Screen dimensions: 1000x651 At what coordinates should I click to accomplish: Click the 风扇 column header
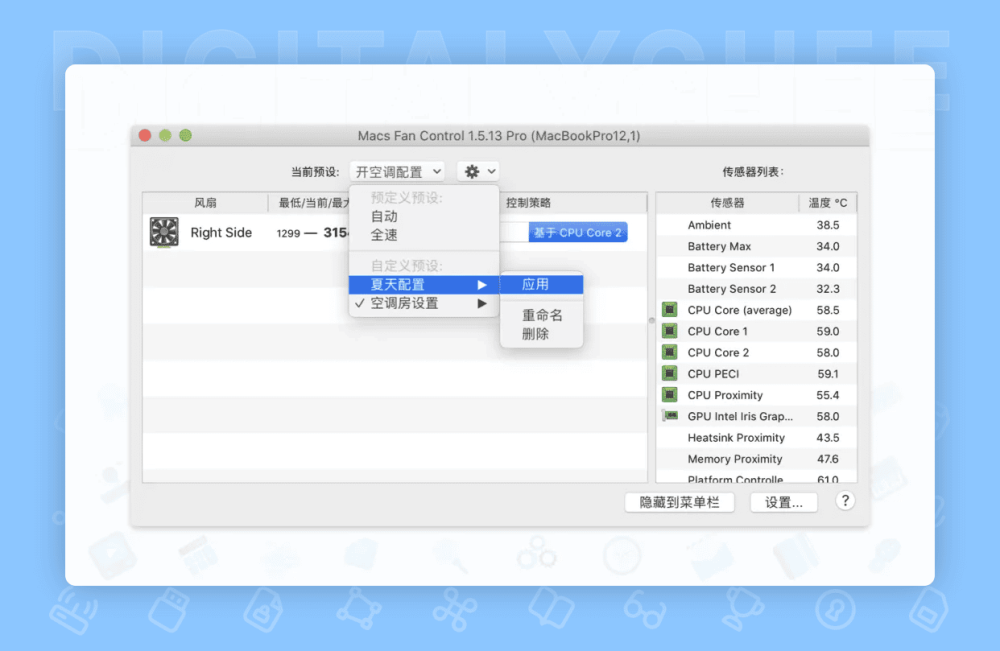click(x=205, y=203)
